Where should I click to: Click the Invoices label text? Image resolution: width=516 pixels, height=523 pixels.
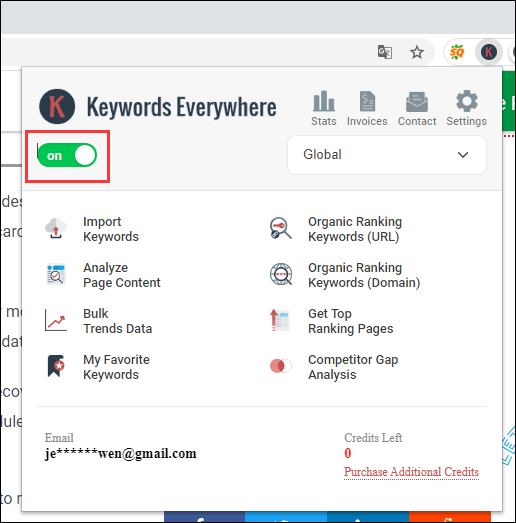(x=367, y=121)
